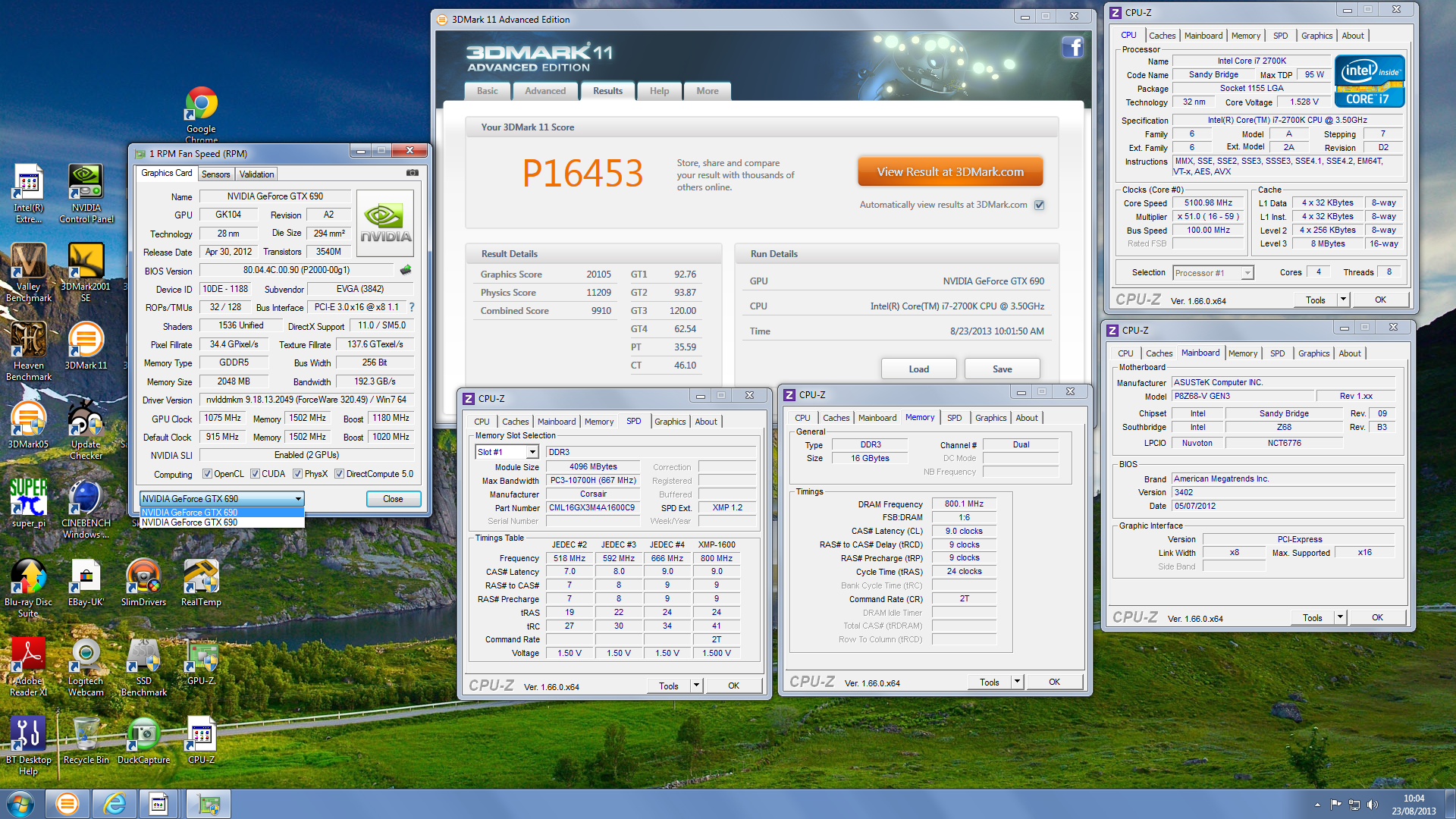Screen dimensions: 1456x819
Task: Open Blu-ray Disc Suite icon
Action: (x=28, y=588)
